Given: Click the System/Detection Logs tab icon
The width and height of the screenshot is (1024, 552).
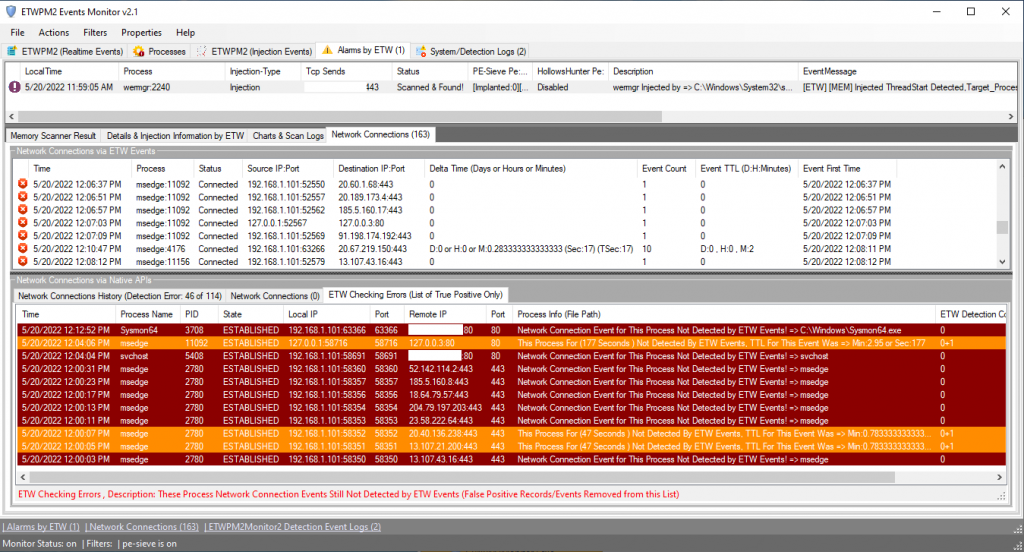Looking at the screenshot, I should point(421,51).
